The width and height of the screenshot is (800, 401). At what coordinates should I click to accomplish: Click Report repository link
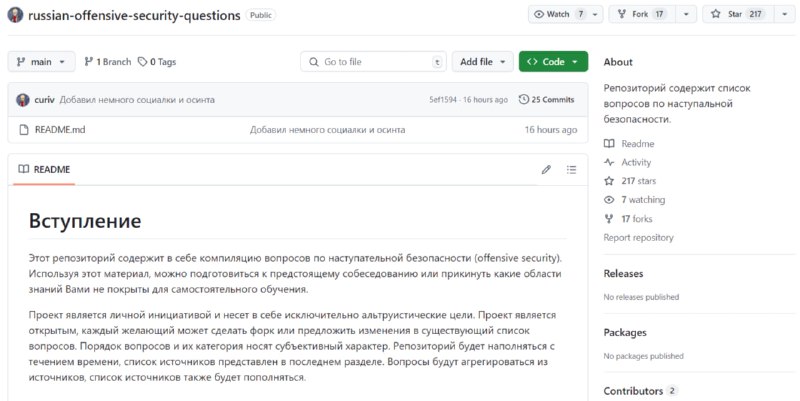[638, 237]
